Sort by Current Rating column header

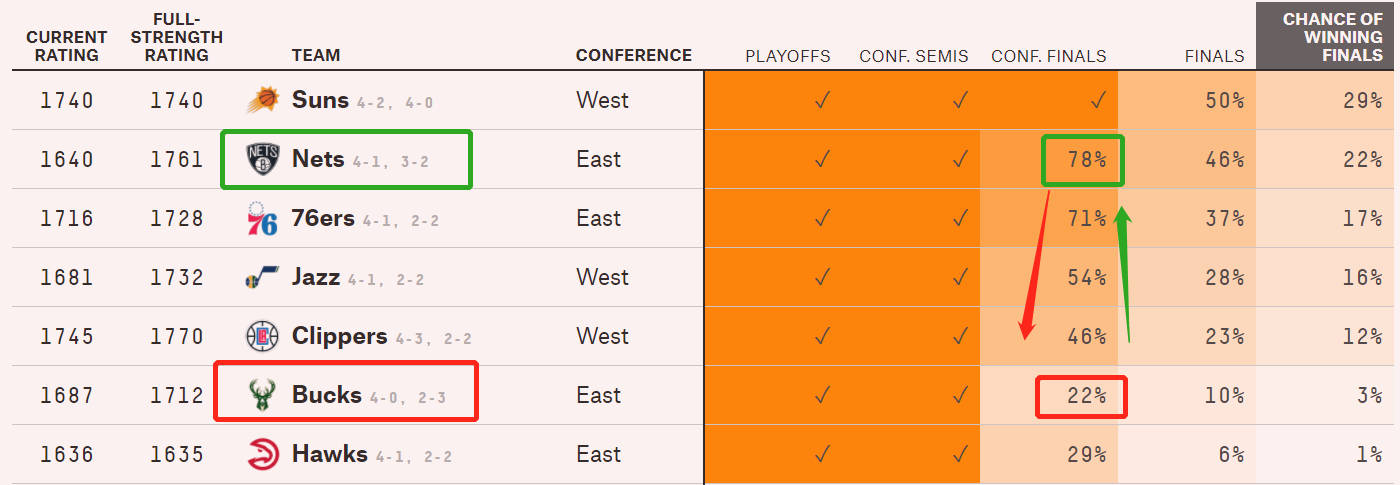67,46
